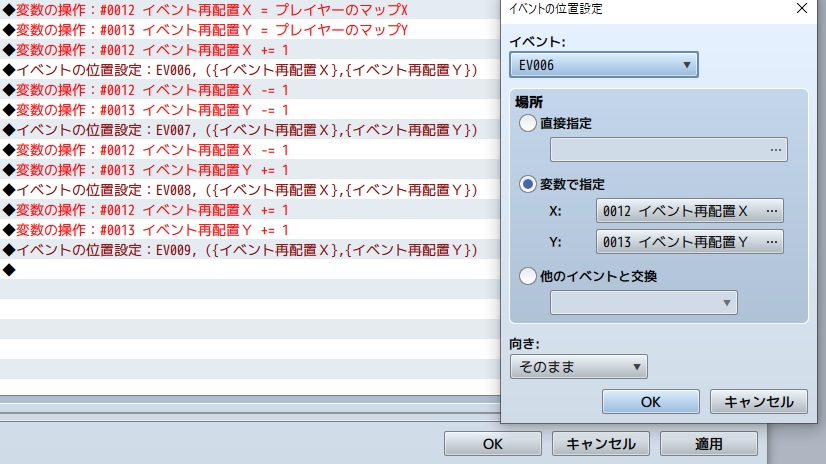Select イベント再配置X -= 1 line below EV007

(250, 150)
